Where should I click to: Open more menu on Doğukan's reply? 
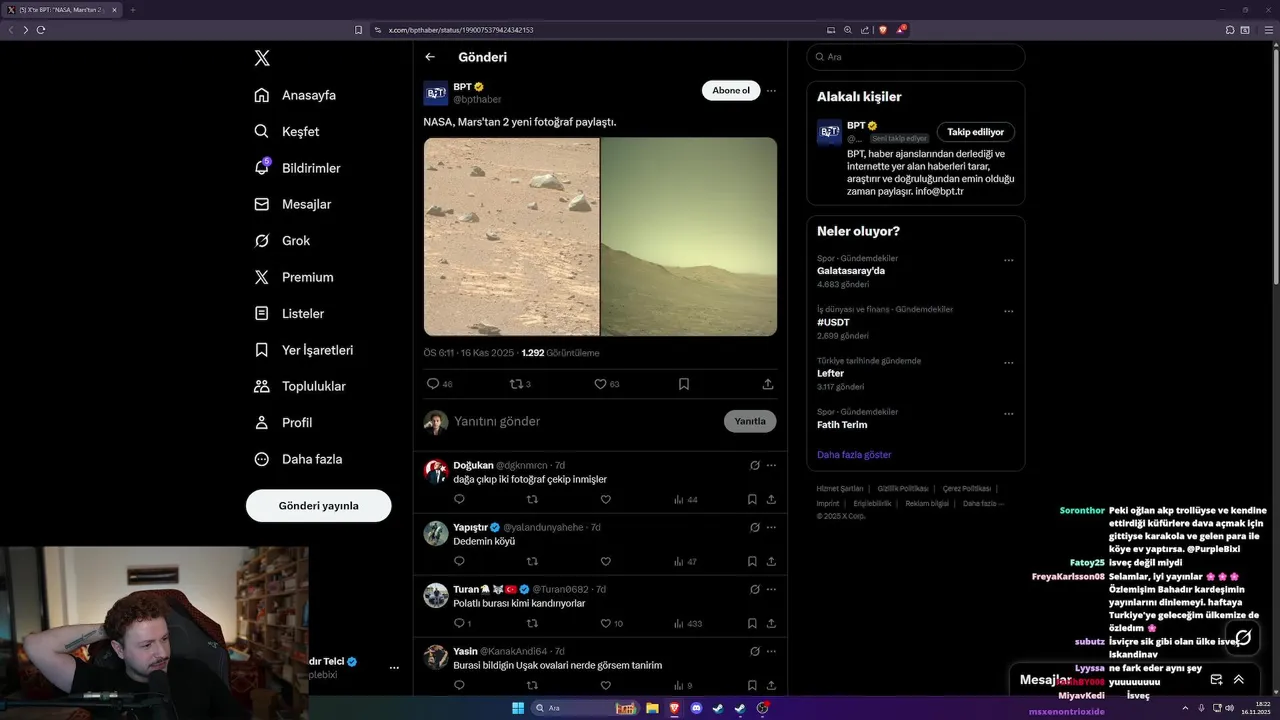pos(771,465)
